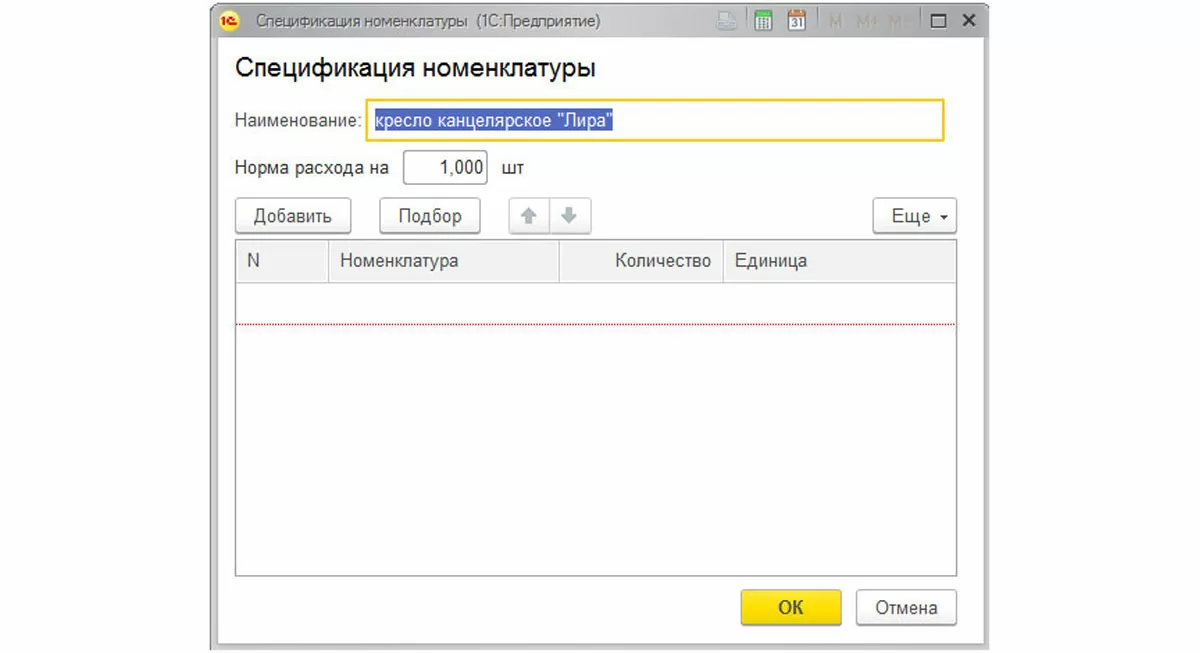Image resolution: width=1200 pixels, height=653 pixels.
Task: Open the Подбор selection button
Action: [x=430, y=216]
